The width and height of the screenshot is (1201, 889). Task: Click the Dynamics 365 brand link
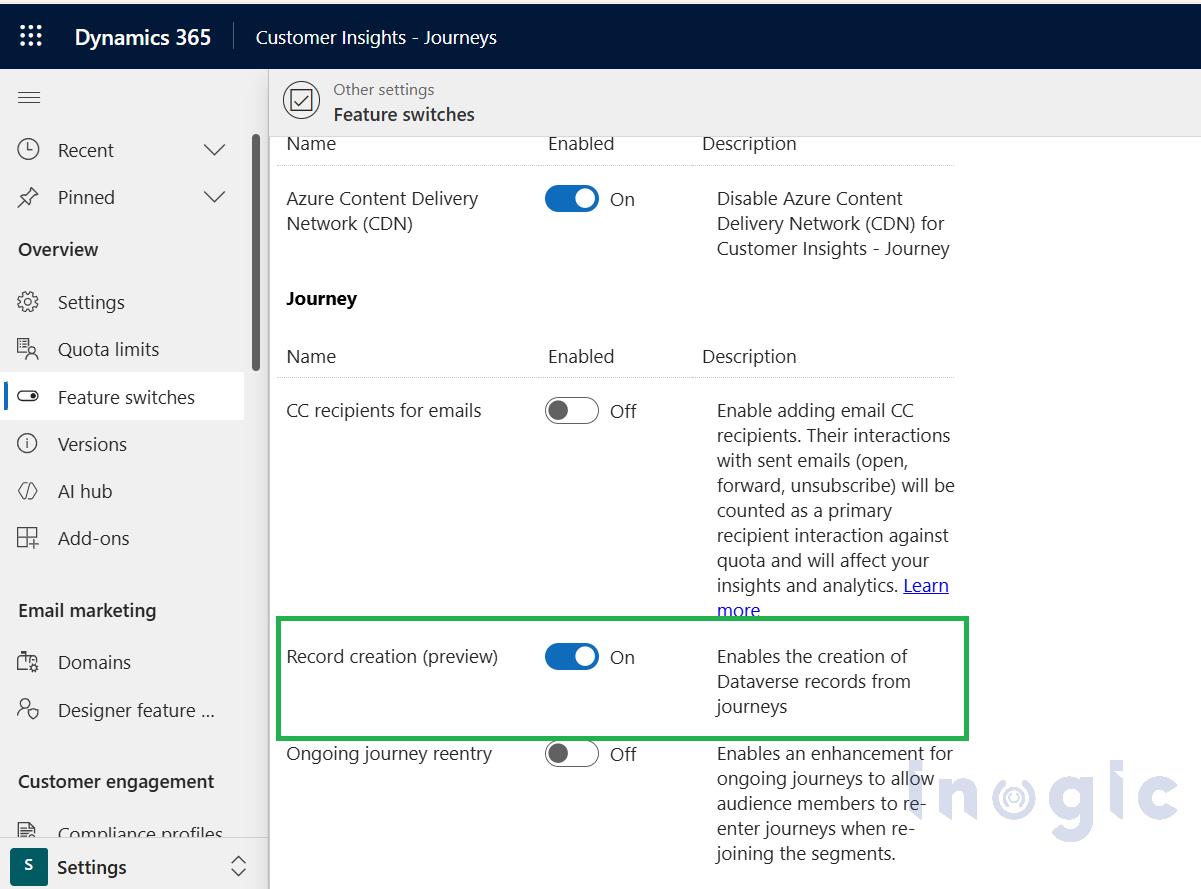143,37
